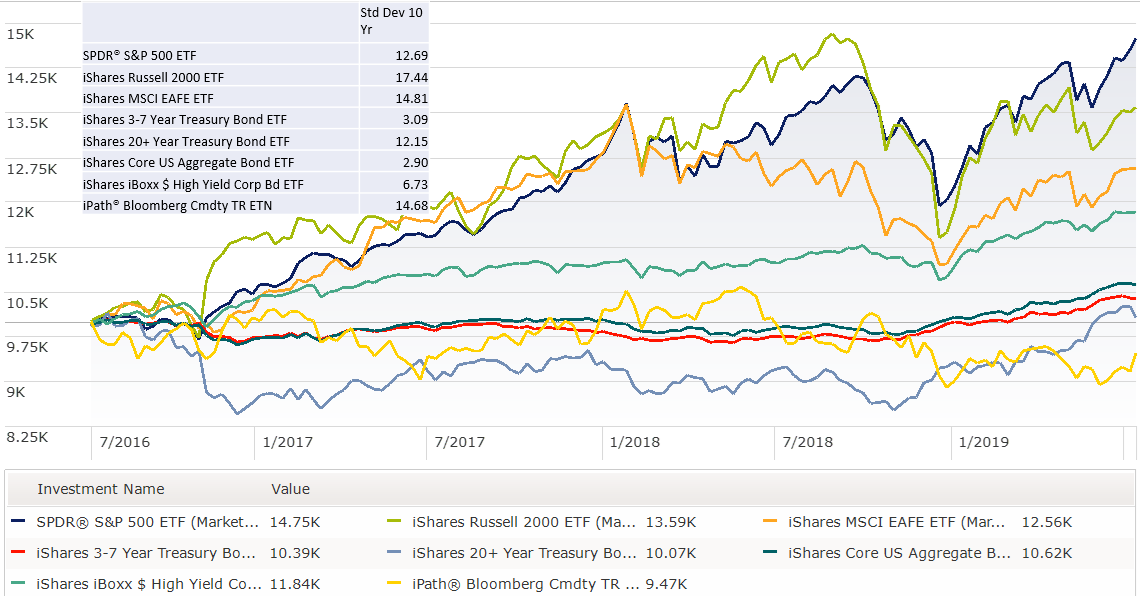The width and height of the screenshot is (1140, 601).
Task: Click the 1/2018 date on the x-axis
Action: [635, 442]
